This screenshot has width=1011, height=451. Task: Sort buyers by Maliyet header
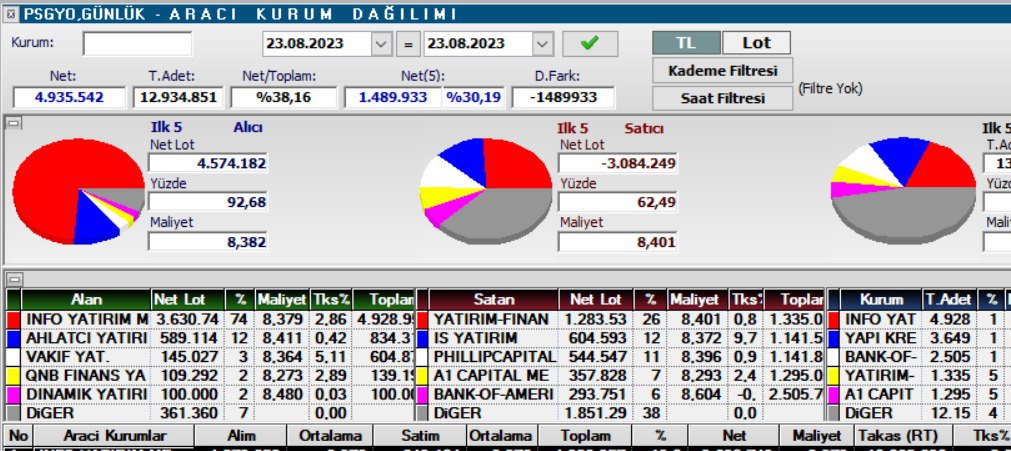(x=282, y=300)
